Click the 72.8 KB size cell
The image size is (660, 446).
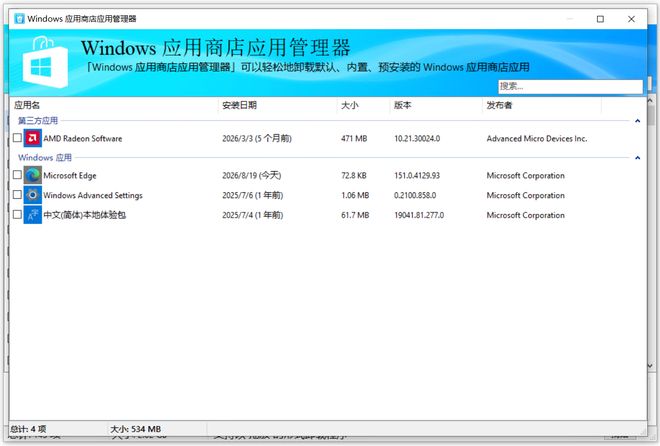coord(354,175)
